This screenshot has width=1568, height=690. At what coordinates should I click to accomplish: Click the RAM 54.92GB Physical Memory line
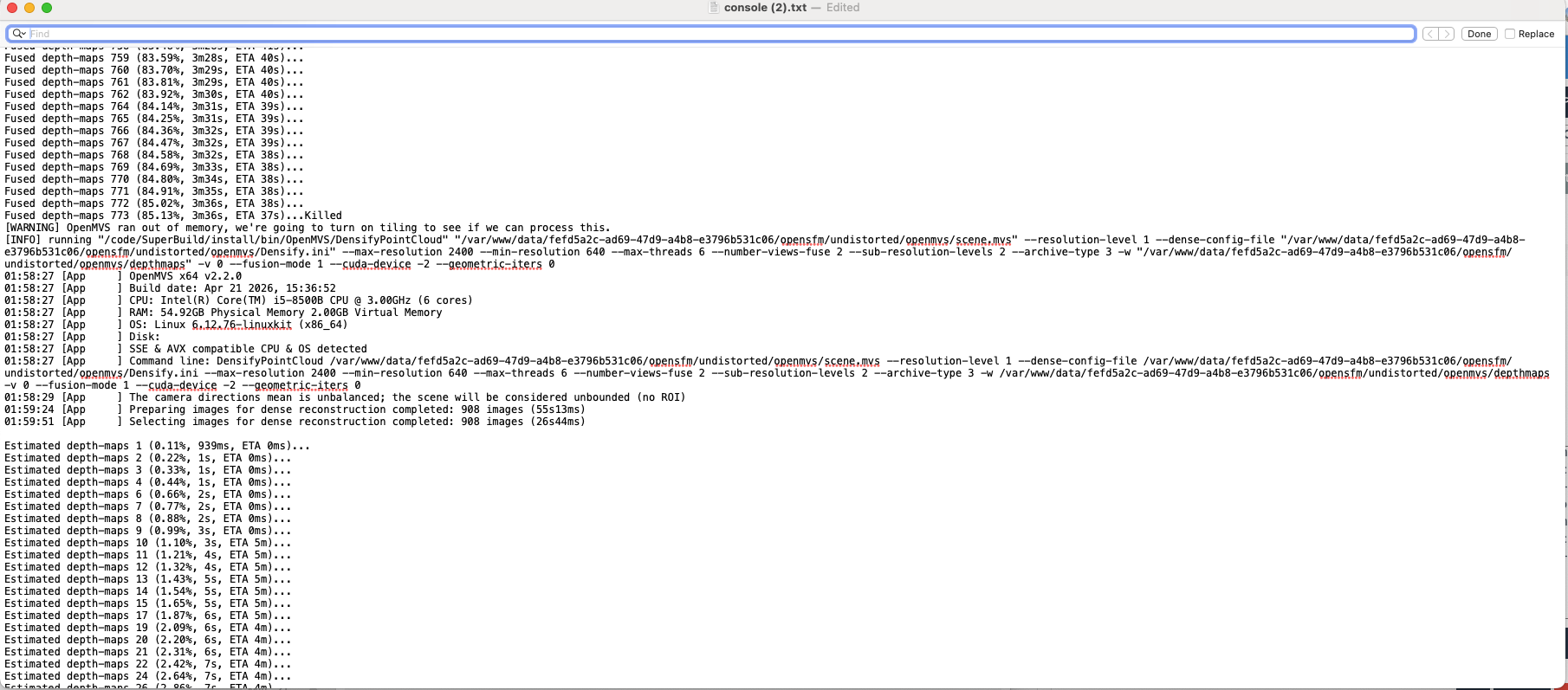point(285,313)
